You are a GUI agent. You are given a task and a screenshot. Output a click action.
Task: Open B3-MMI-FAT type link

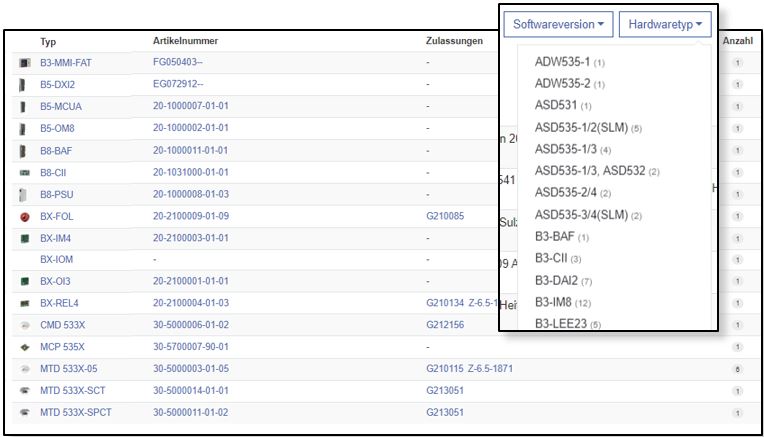(66, 63)
